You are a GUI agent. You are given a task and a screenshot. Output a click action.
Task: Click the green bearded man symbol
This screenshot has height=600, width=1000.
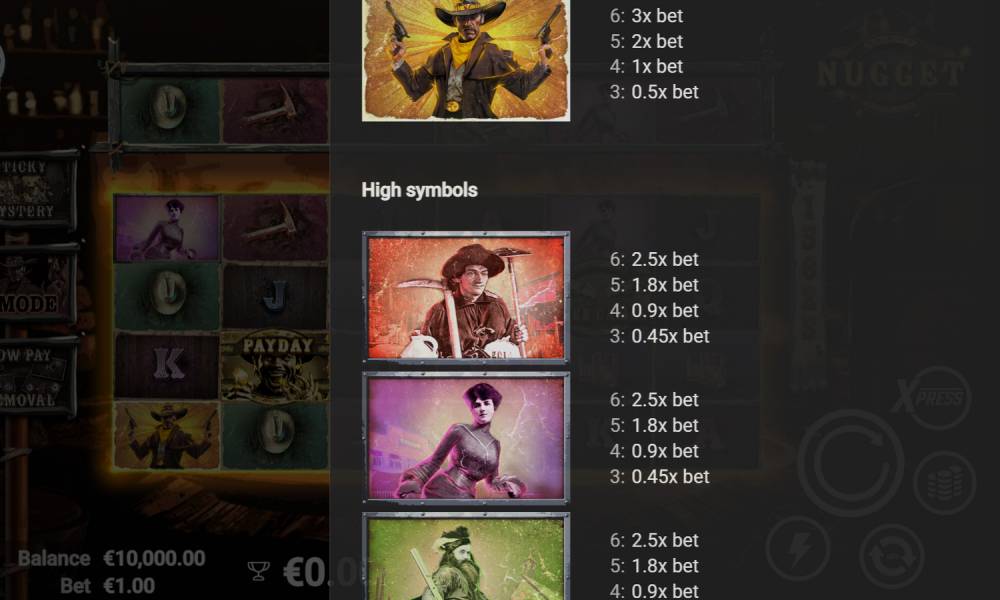pyautogui.click(x=466, y=557)
